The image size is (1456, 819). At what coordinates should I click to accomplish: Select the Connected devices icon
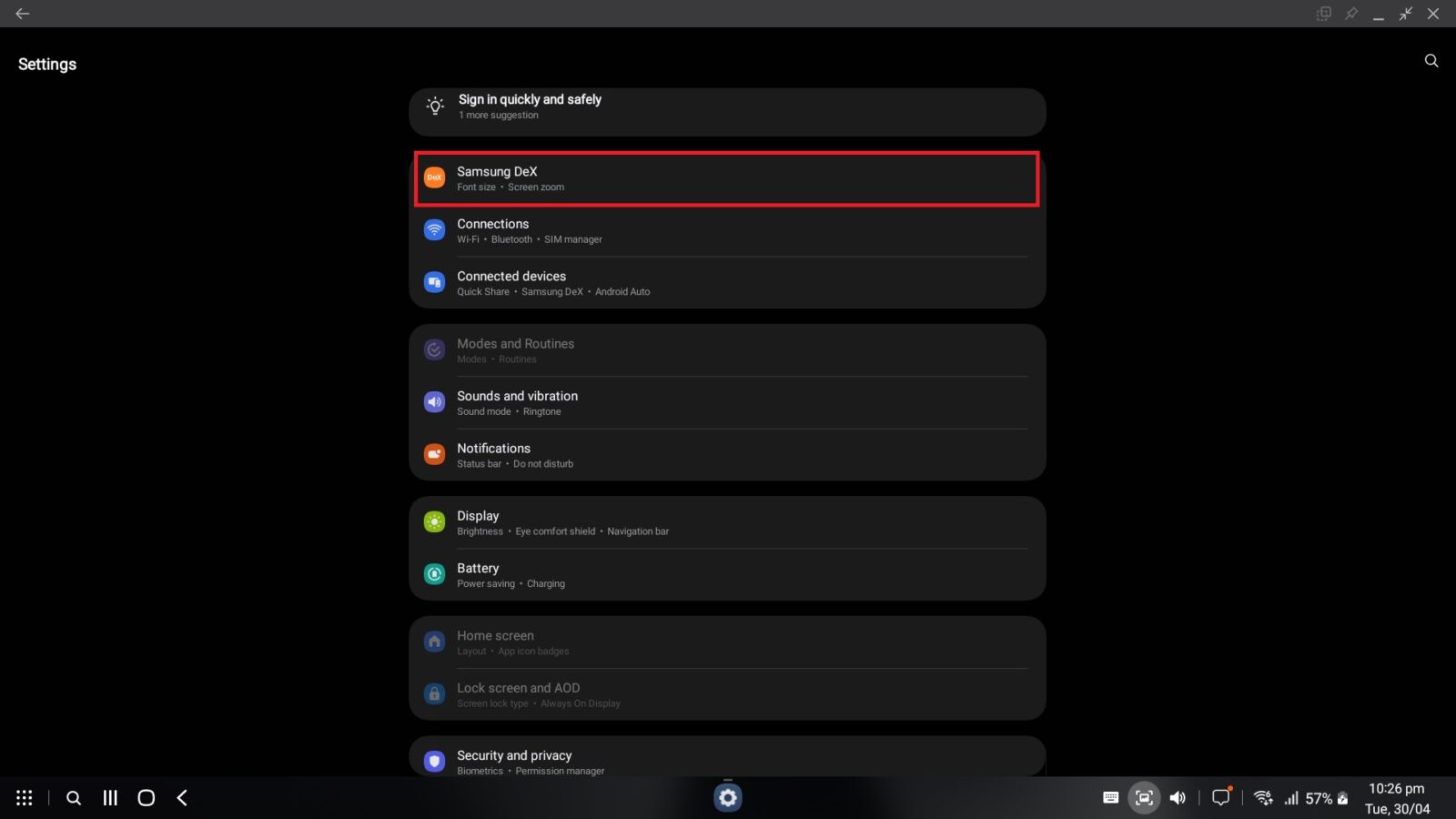pyautogui.click(x=434, y=282)
